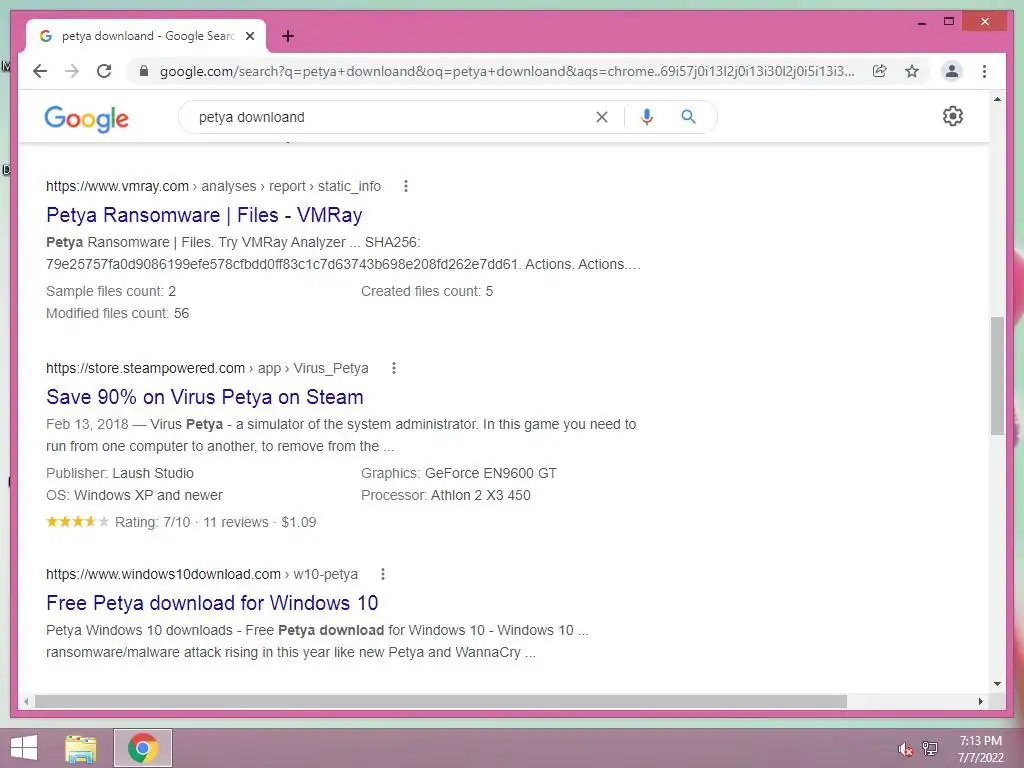Screen dimensions: 1024x768
Task: Open the Chrome profile menu
Action: [x=952, y=71]
